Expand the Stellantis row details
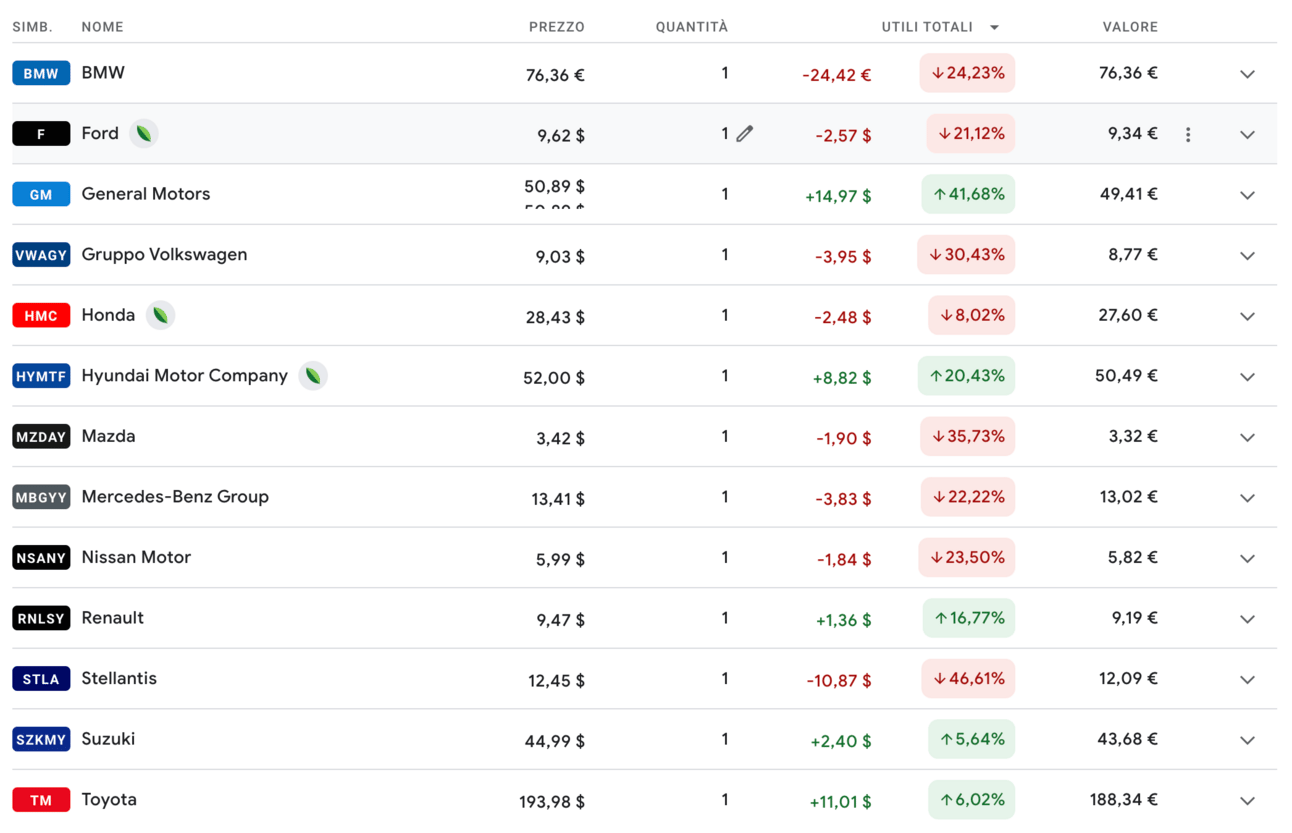 coord(1247,680)
